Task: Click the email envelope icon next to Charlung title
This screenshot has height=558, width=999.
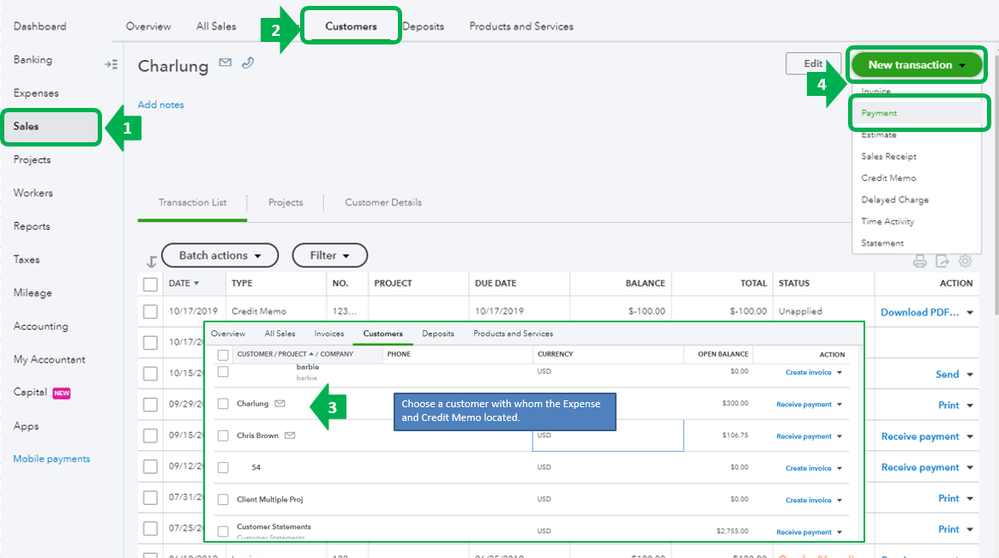Action: [225, 62]
